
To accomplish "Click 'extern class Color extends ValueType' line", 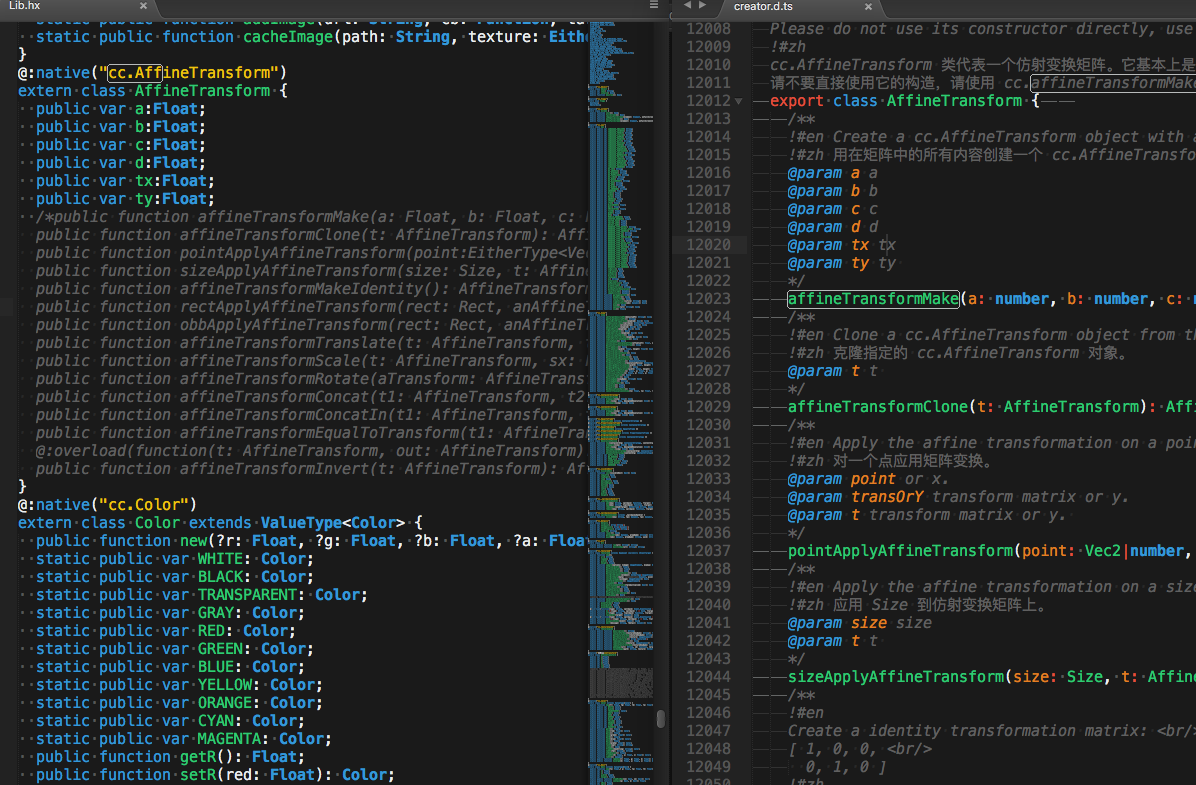I will click(x=220, y=523).
